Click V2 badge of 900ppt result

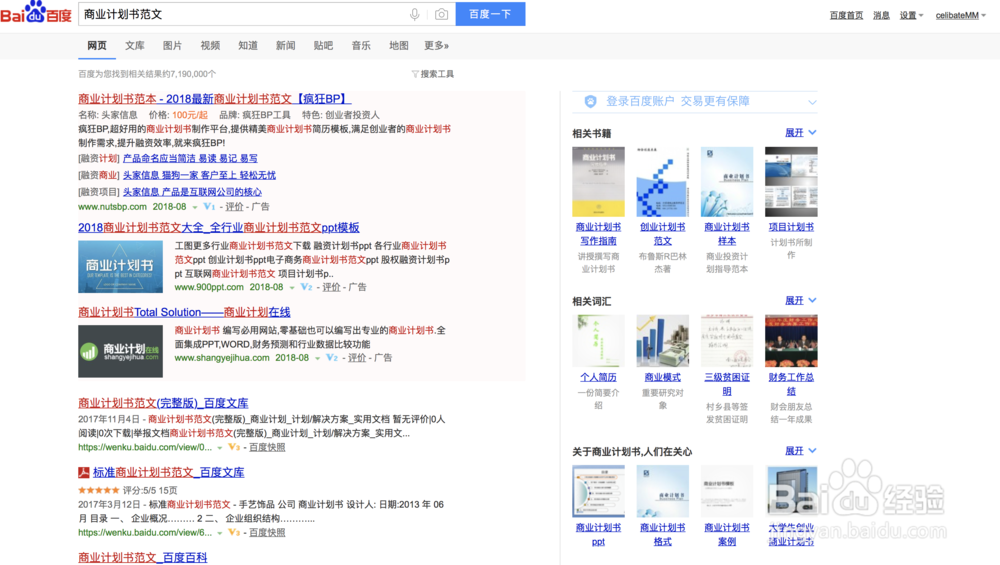click(x=306, y=287)
